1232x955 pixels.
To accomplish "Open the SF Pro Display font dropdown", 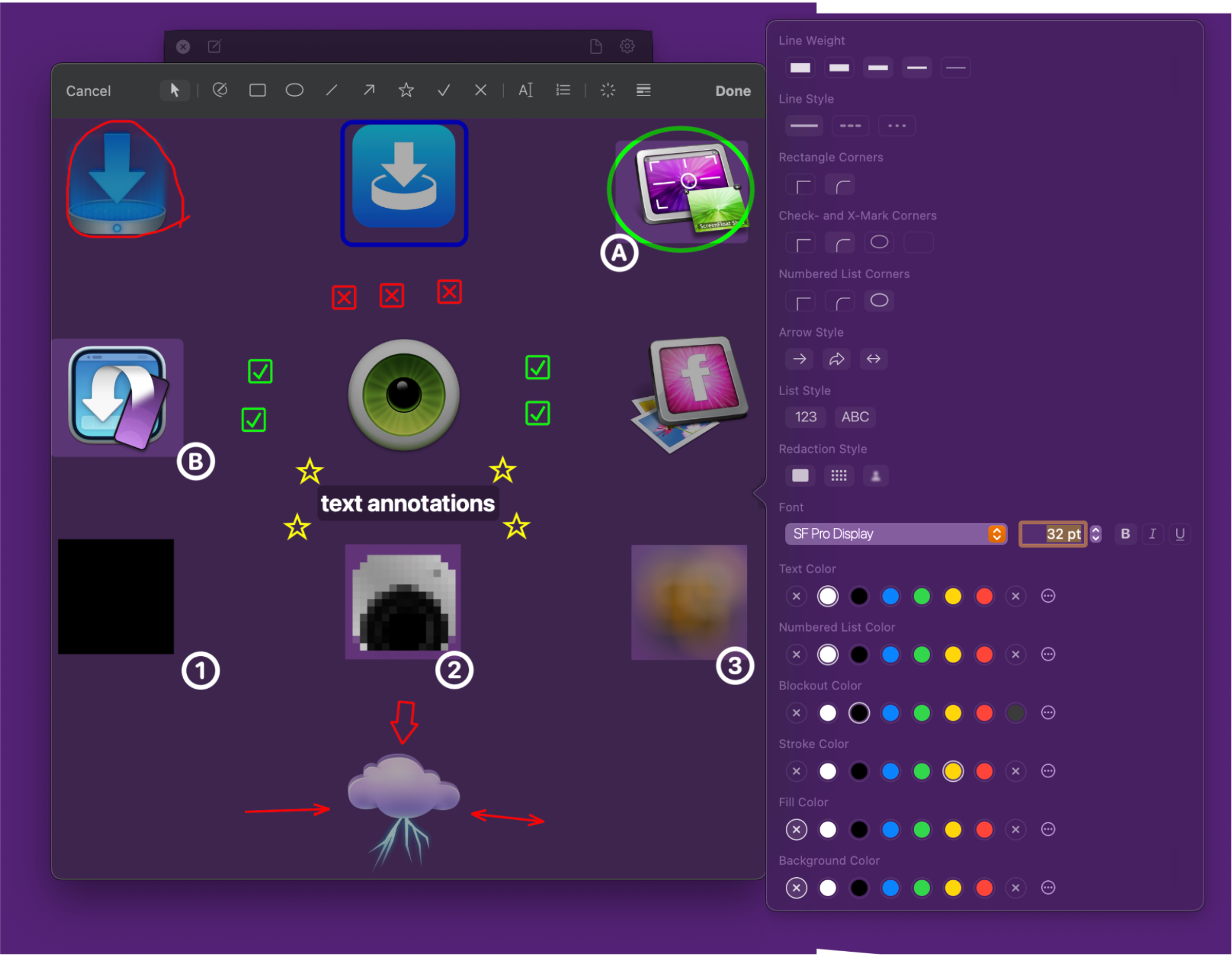I will [x=896, y=534].
